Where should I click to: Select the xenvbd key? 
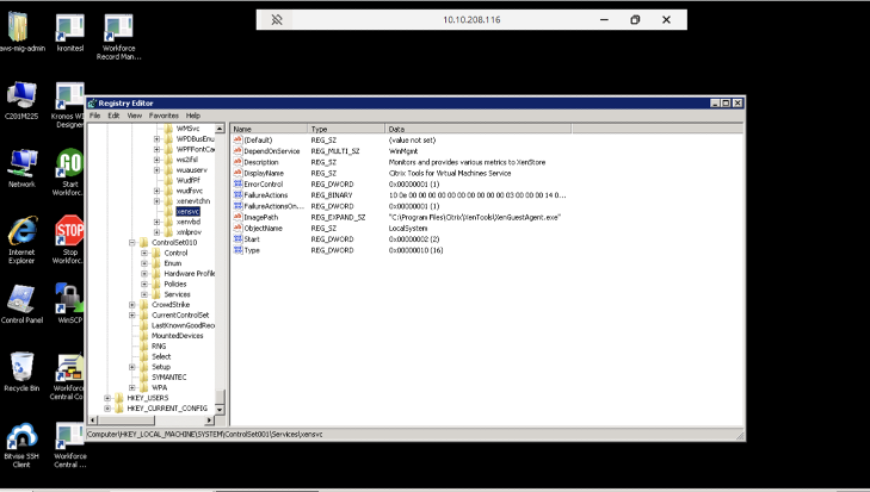(x=188, y=222)
